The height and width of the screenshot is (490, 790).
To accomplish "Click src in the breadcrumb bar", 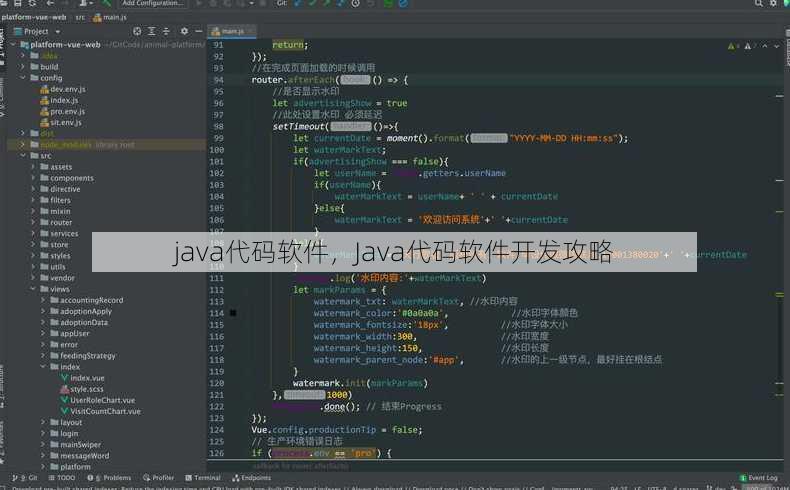I will [x=80, y=17].
